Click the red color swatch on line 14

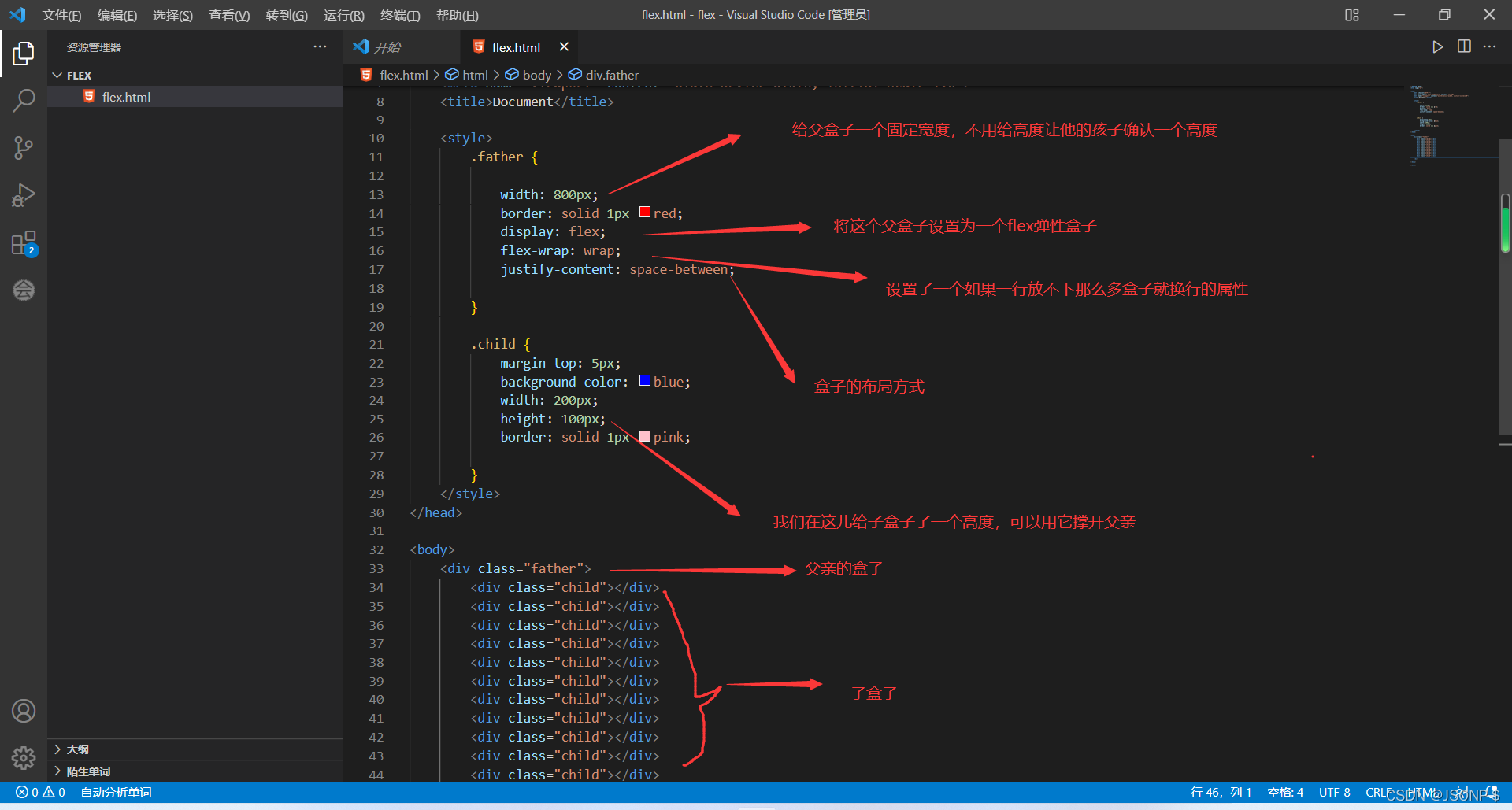point(645,213)
